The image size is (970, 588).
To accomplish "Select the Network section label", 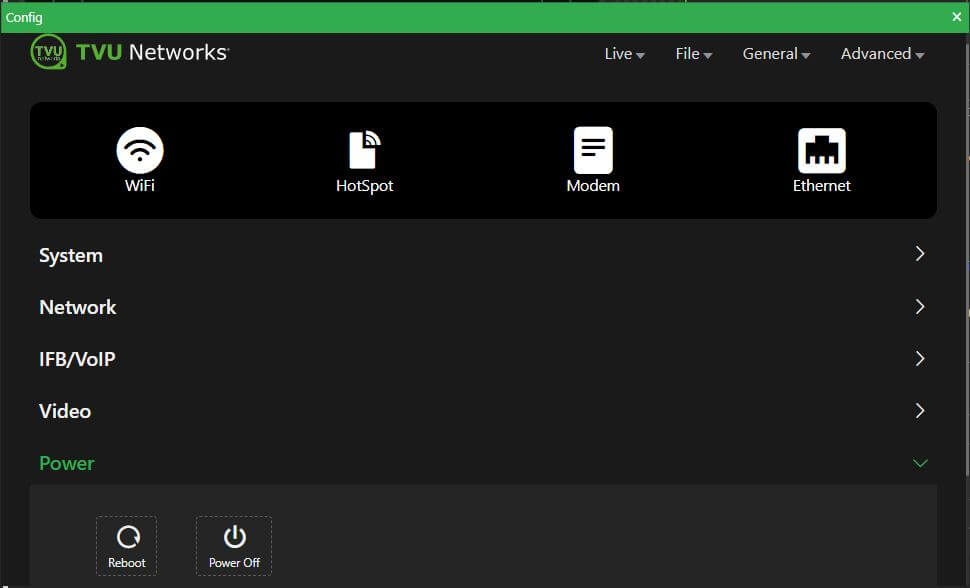I will pyautogui.click(x=77, y=307).
